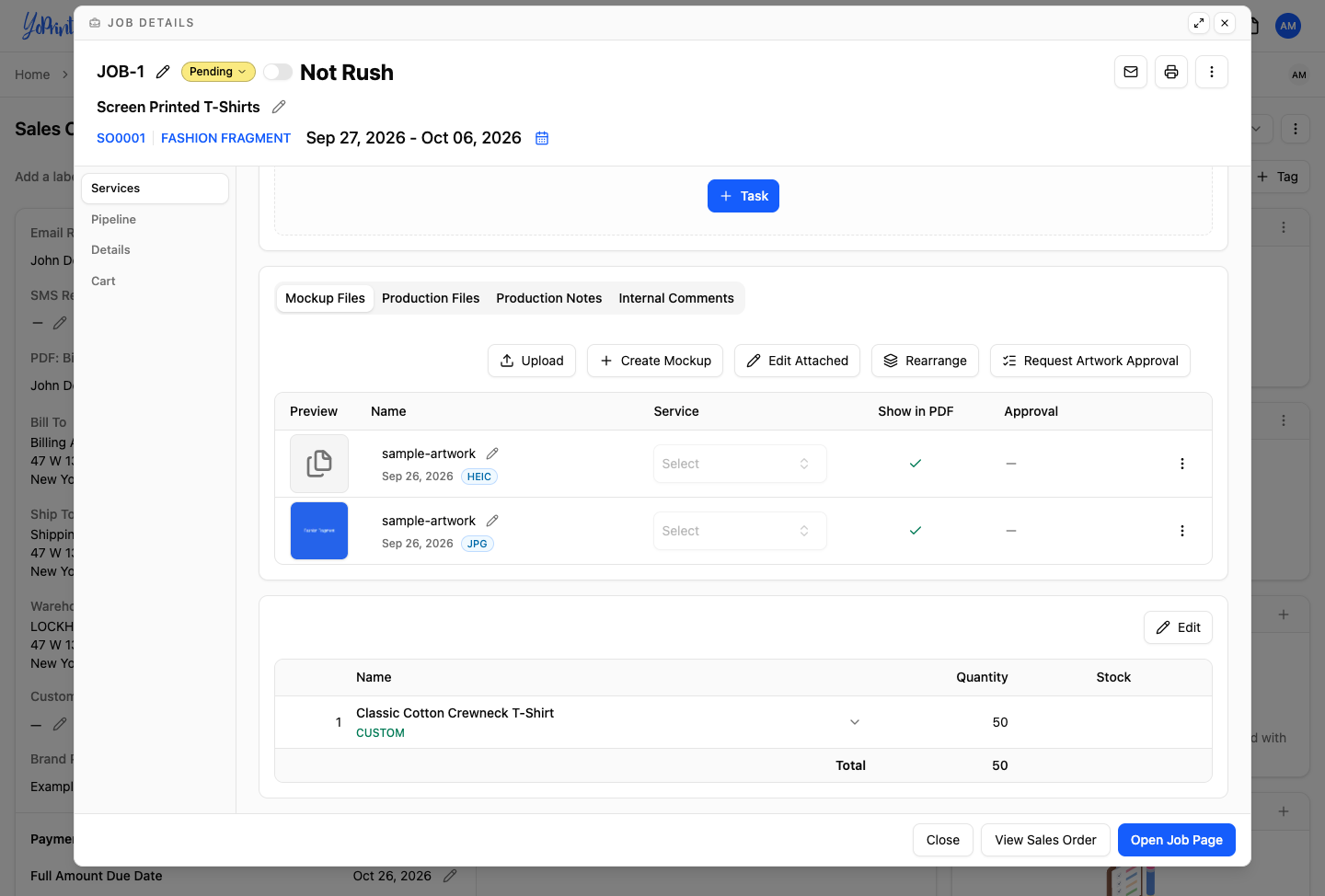Click the AM user avatar in top bar
The width and height of the screenshot is (1325, 896).
pos(1288,26)
